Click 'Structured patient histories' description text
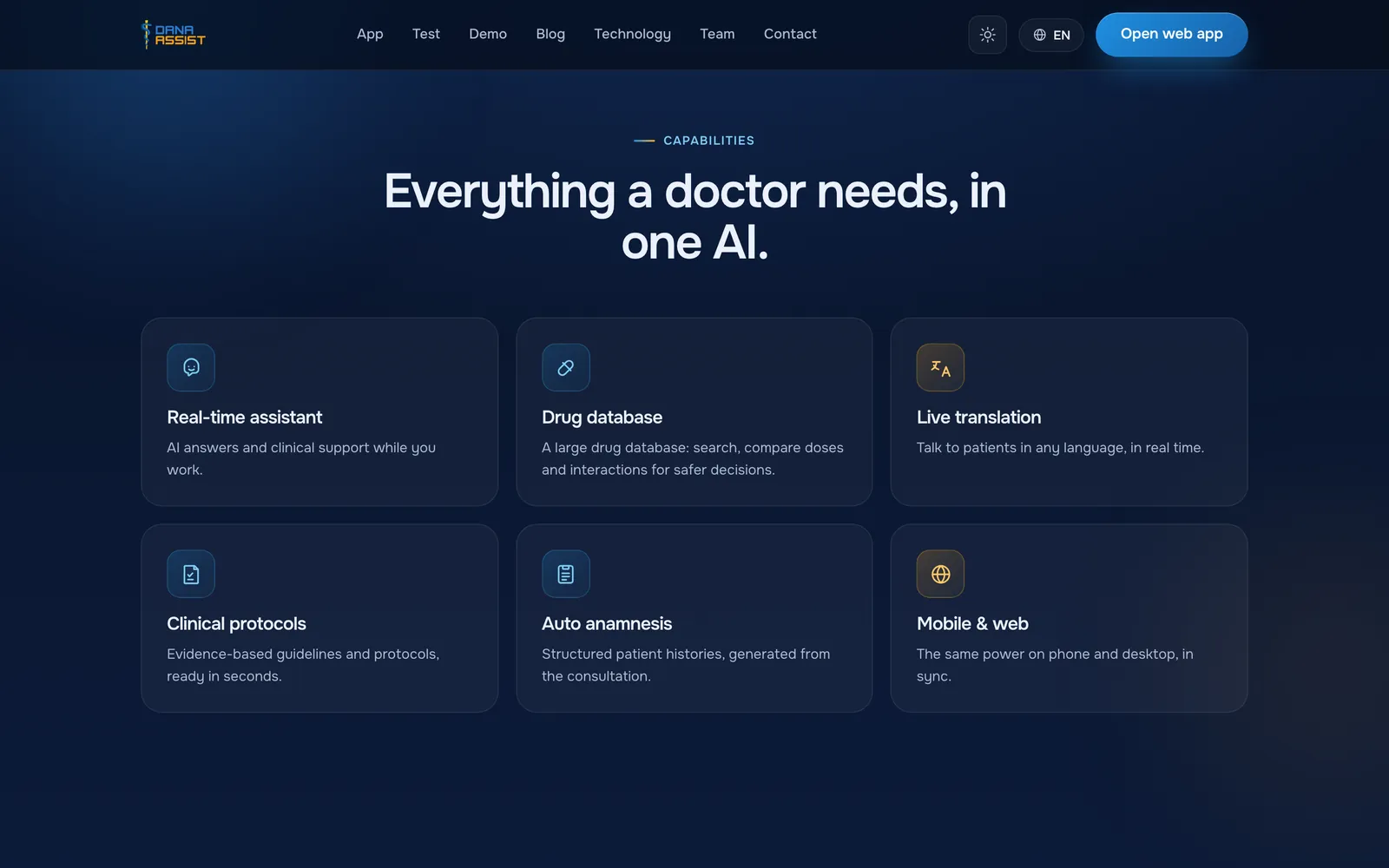Screen dimensions: 1389x868 [686, 665]
